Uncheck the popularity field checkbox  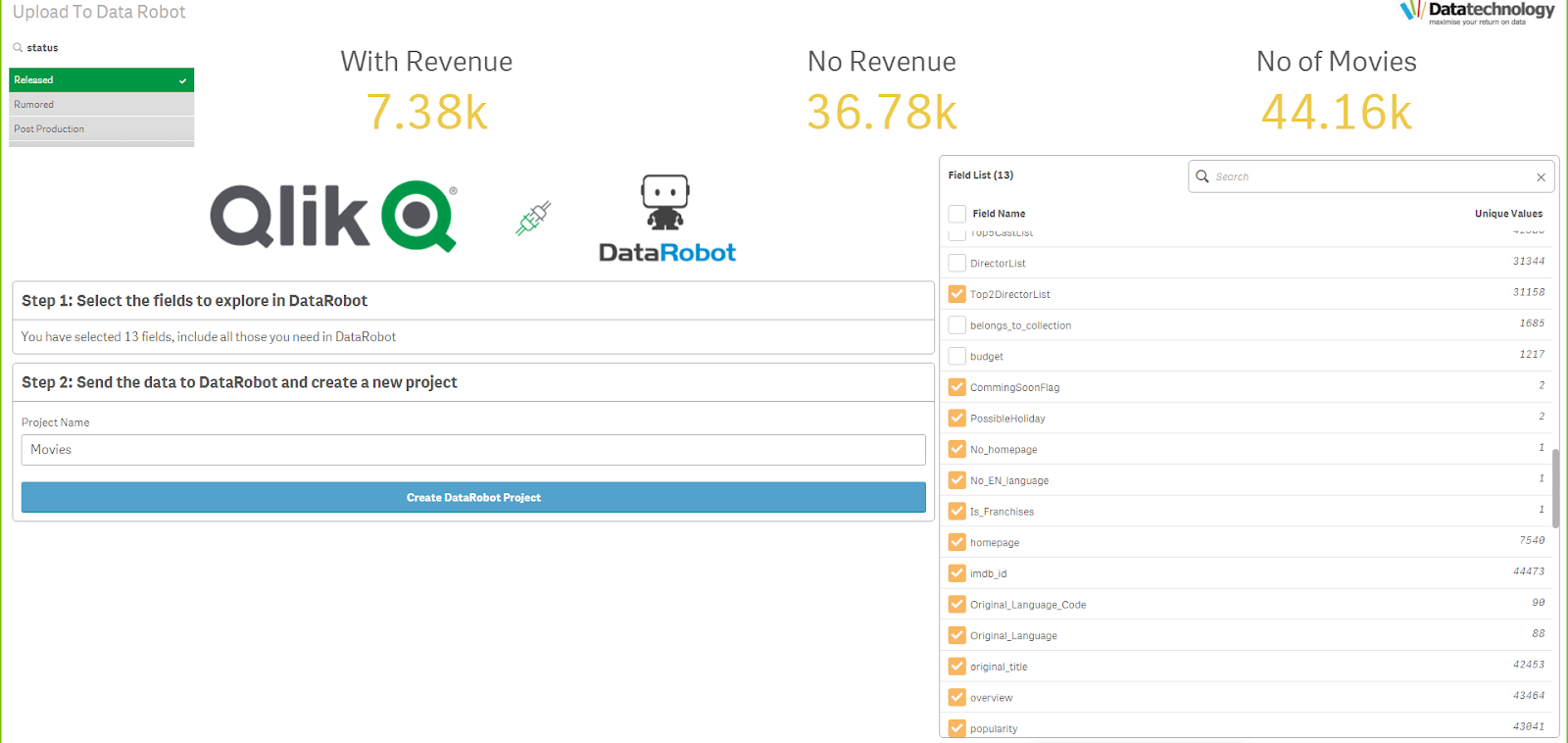coord(957,728)
